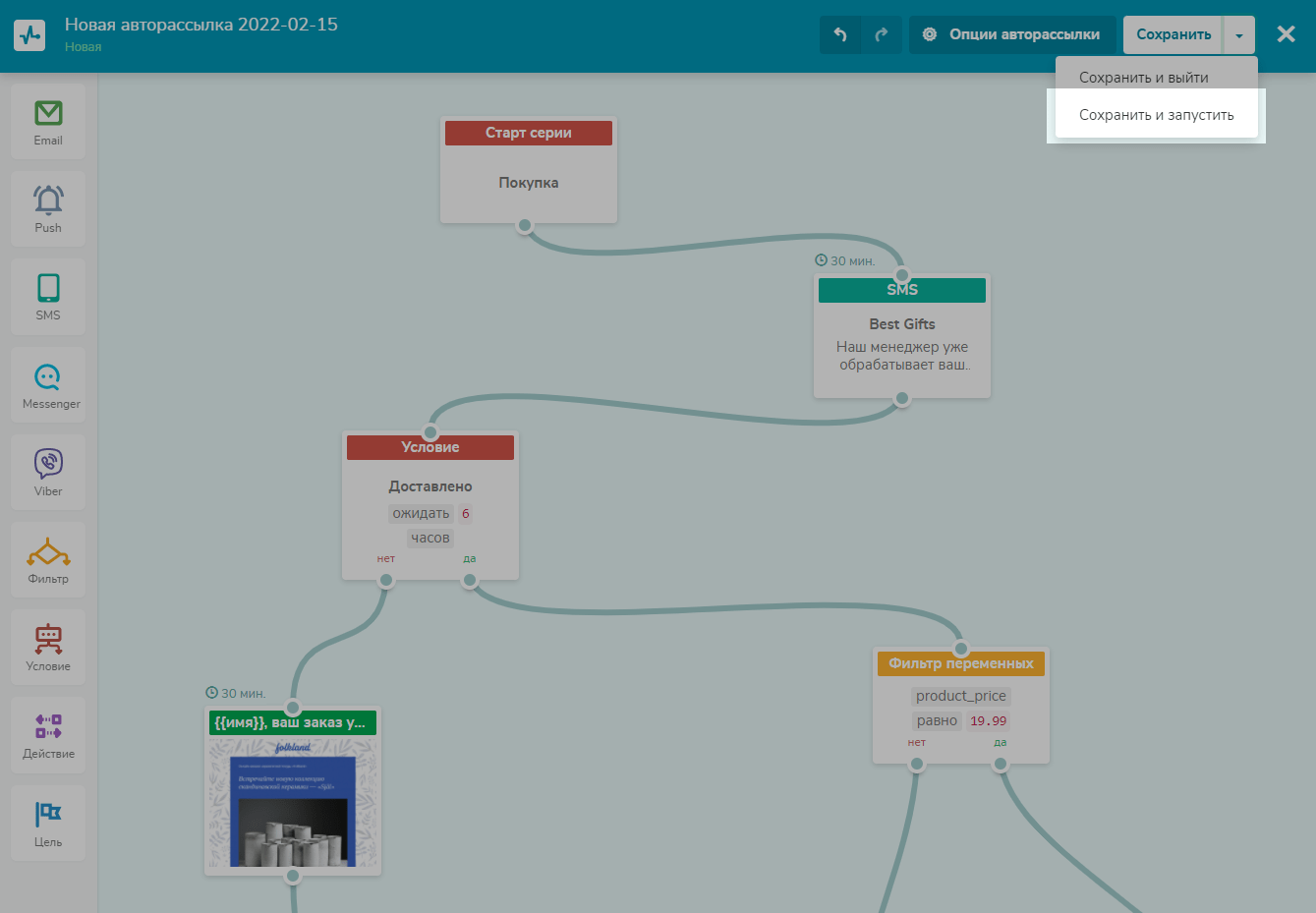
Task: Select the Email block icon in sidebar
Action: tap(48, 122)
